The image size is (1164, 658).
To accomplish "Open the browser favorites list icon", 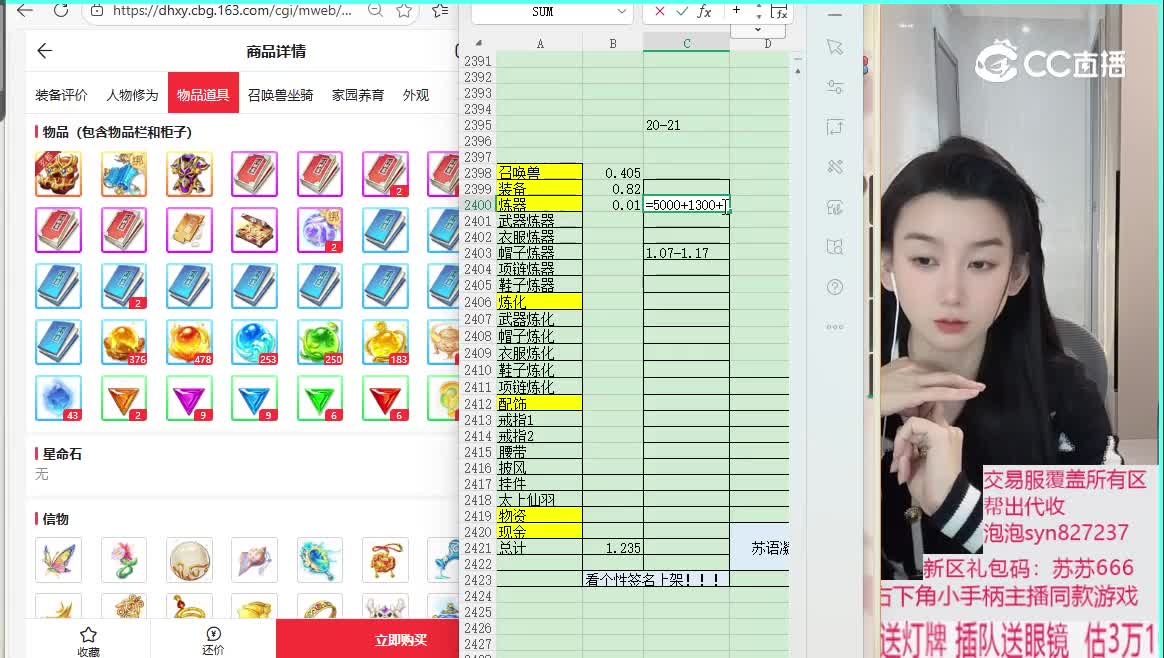I will [x=440, y=10].
